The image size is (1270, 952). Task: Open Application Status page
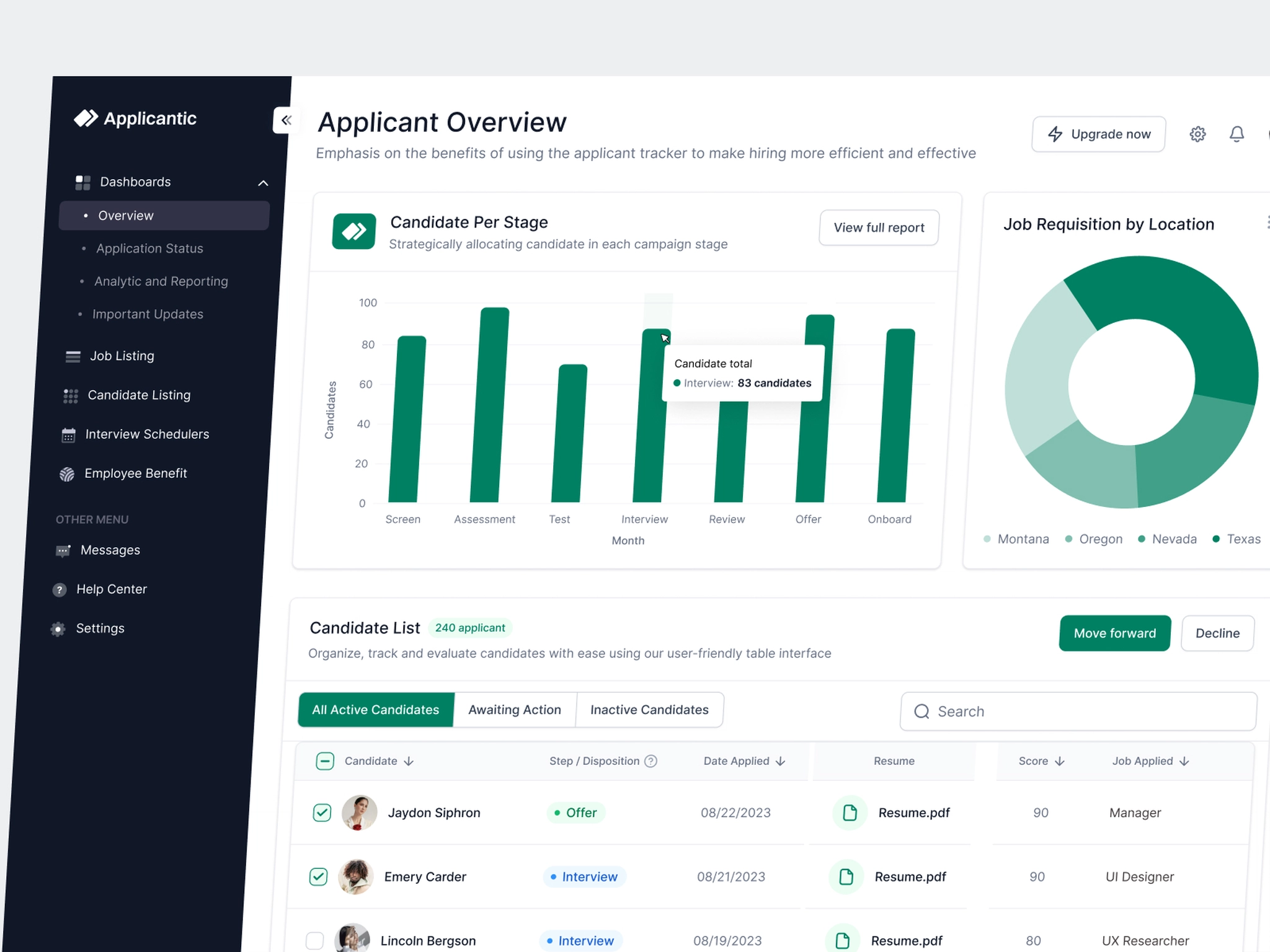click(149, 249)
